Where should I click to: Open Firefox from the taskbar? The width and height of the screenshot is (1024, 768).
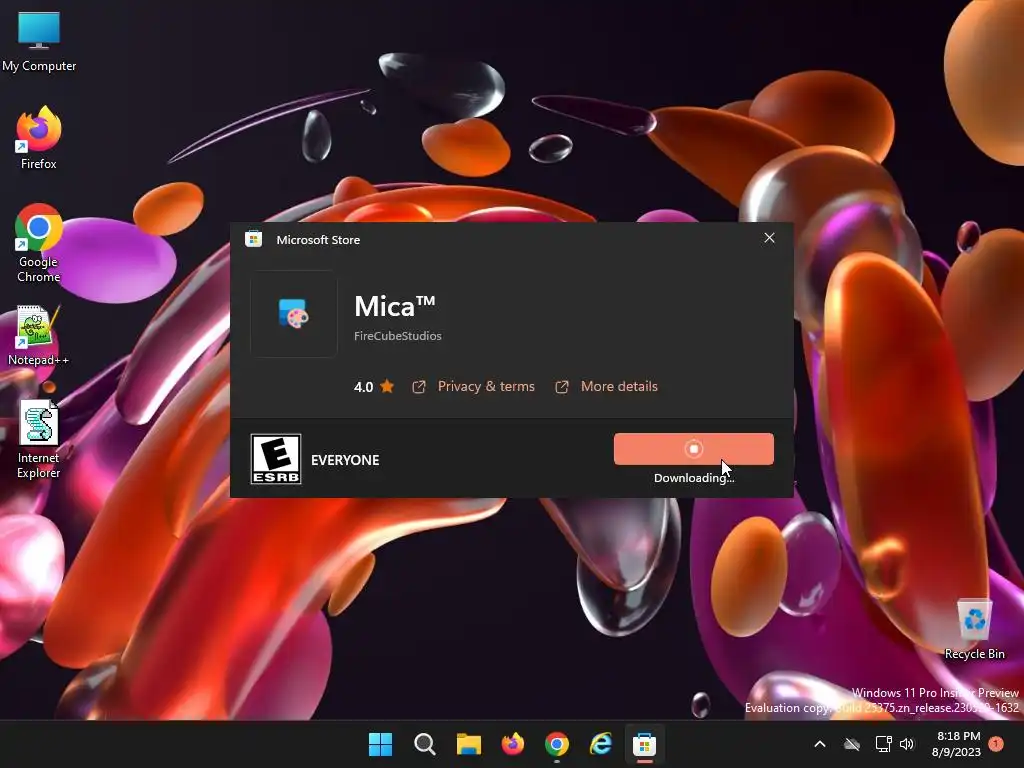pyautogui.click(x=513, y=744)
